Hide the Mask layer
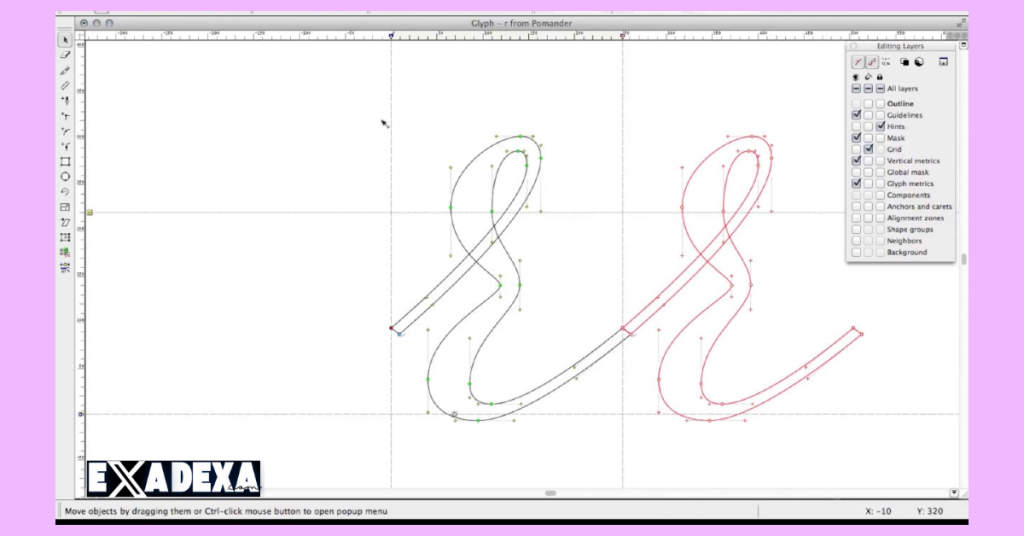1024x536 pixels. pos(856,138)
